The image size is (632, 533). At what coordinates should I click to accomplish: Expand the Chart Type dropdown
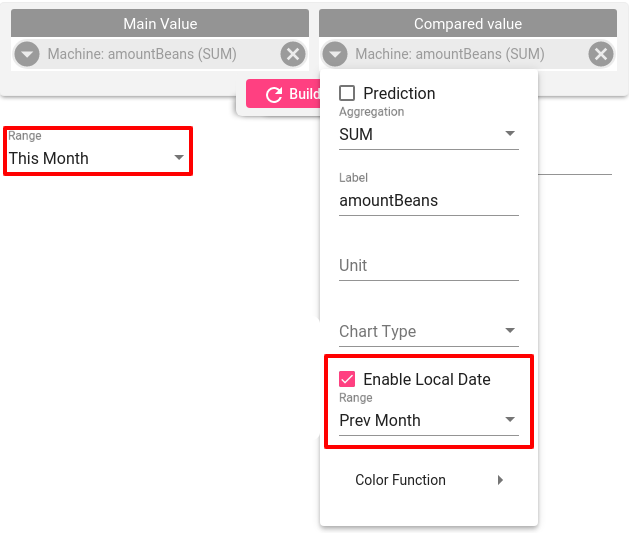[428, 331]
